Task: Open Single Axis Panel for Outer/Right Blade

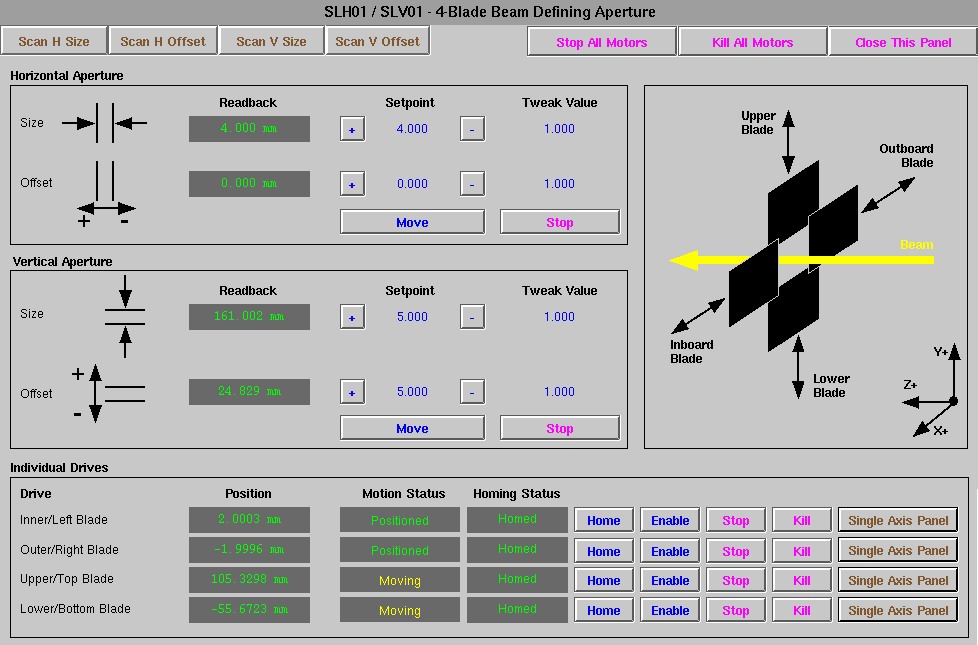Action: [x=898, y=551]
